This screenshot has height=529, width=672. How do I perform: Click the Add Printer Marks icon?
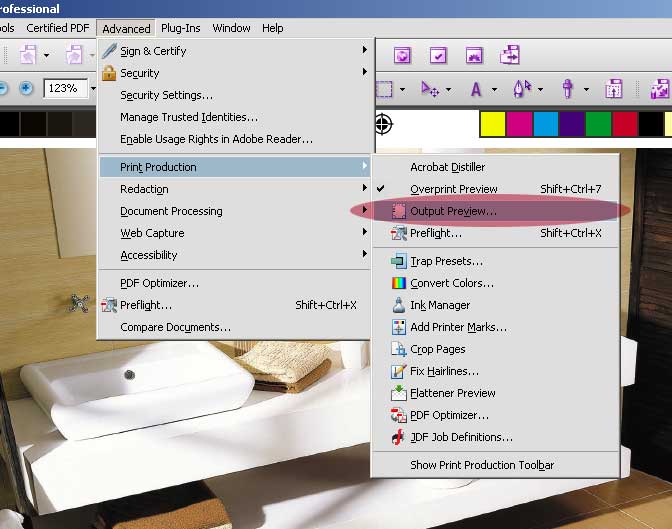[399, 327]
